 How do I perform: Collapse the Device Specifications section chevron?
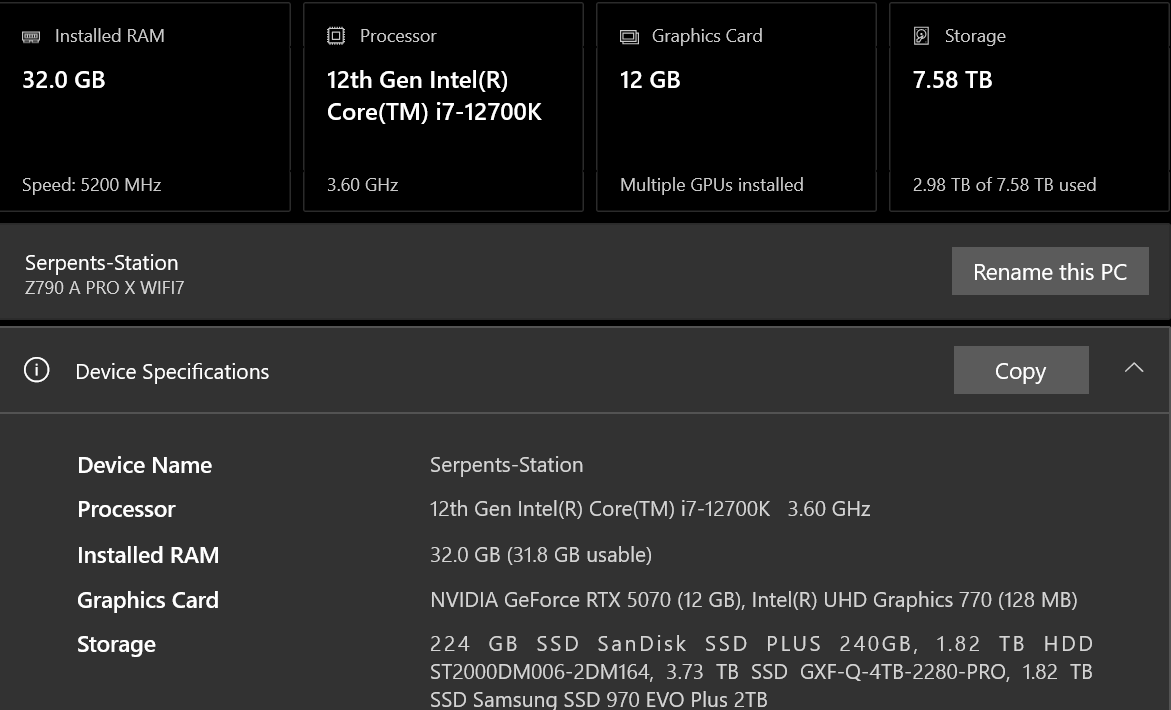point(1134,368)
